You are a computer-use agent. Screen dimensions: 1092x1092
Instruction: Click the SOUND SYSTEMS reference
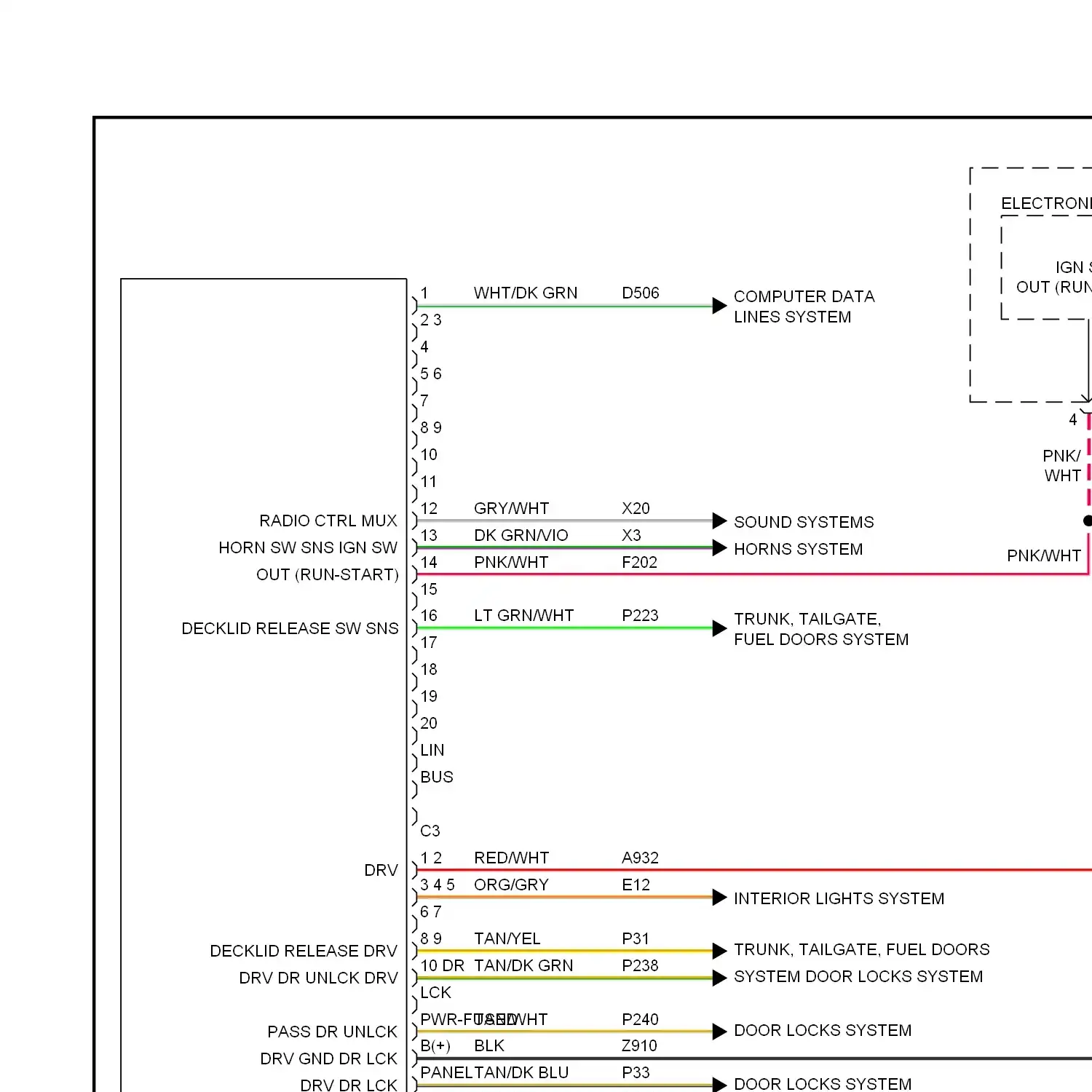(x=804, y=522)
